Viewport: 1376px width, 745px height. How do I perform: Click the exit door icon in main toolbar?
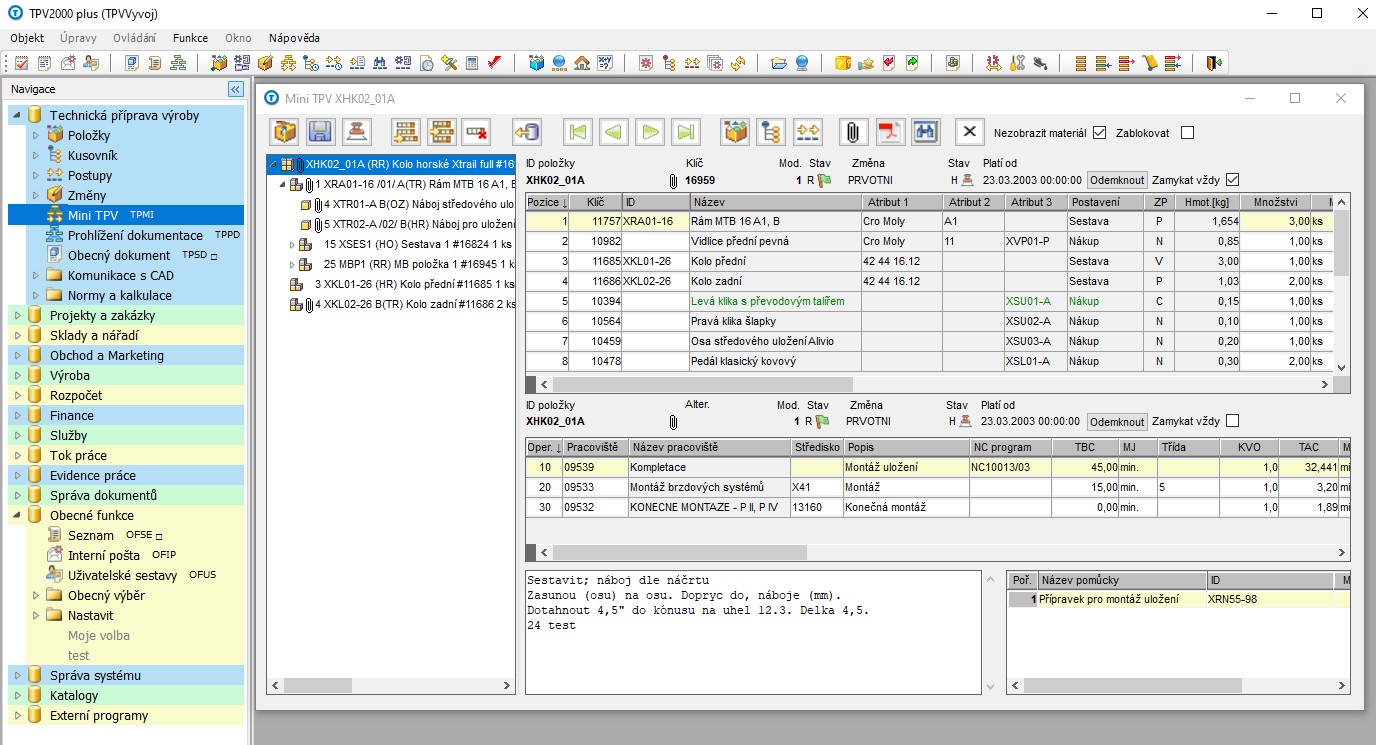click(1214, 63)
